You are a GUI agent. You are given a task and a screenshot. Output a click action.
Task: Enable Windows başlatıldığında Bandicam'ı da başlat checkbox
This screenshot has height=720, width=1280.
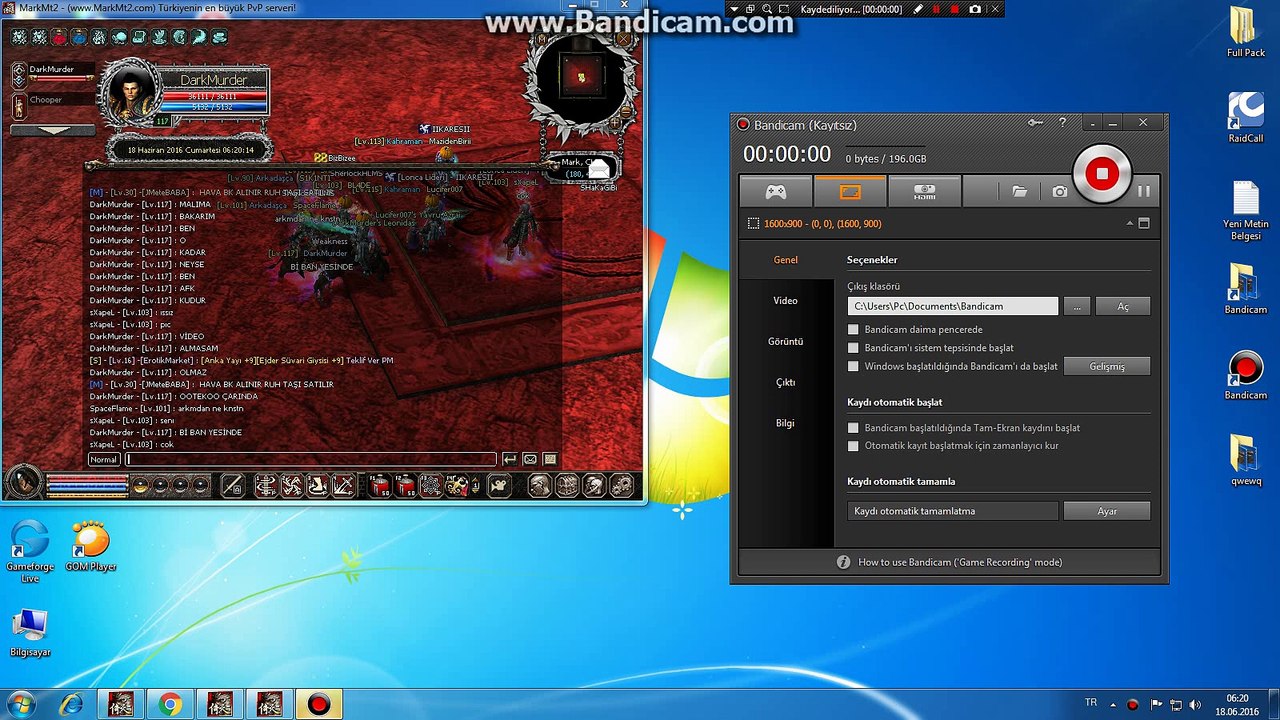853,366
